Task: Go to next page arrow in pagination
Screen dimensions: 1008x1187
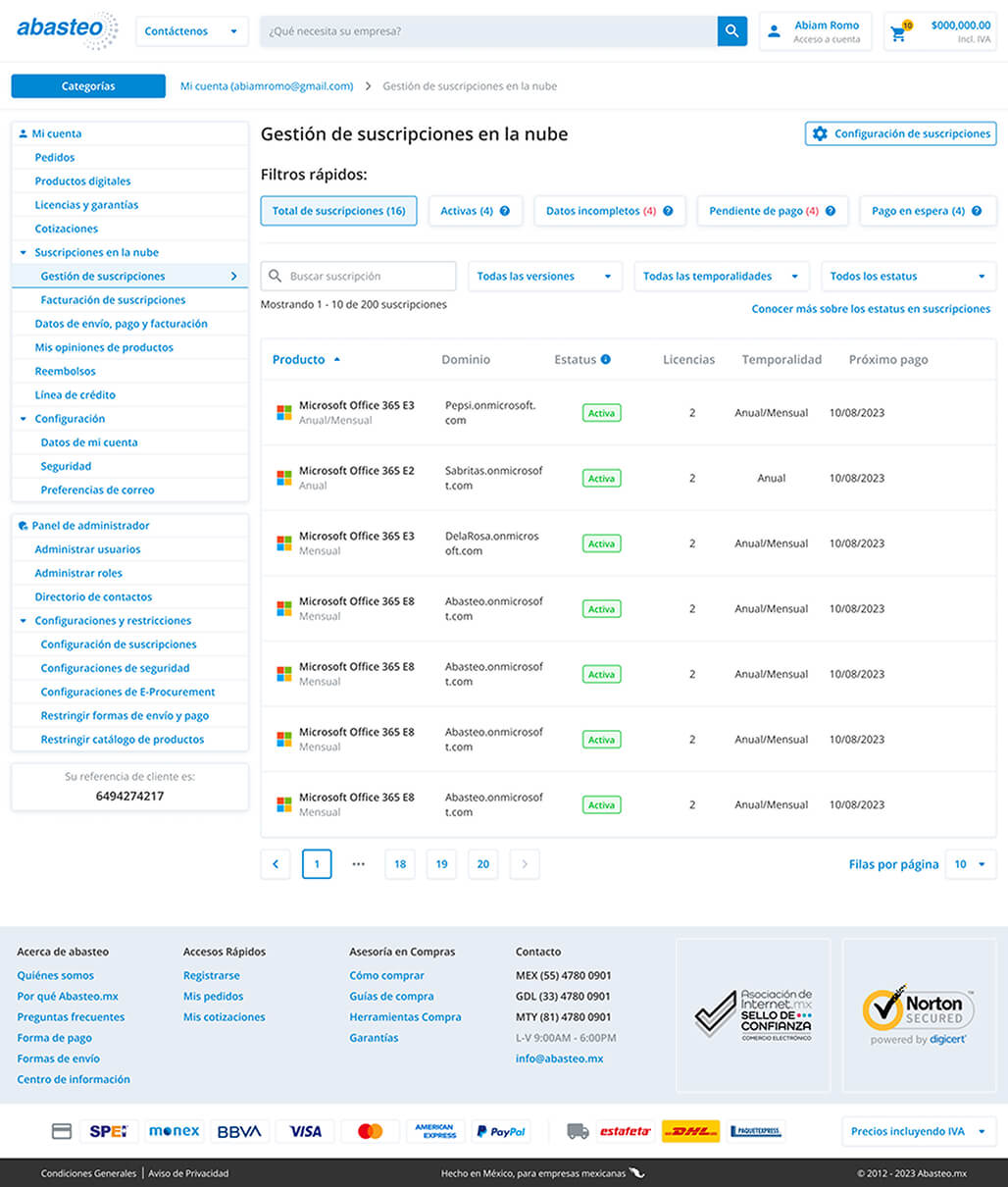Action: coord(525,864)
